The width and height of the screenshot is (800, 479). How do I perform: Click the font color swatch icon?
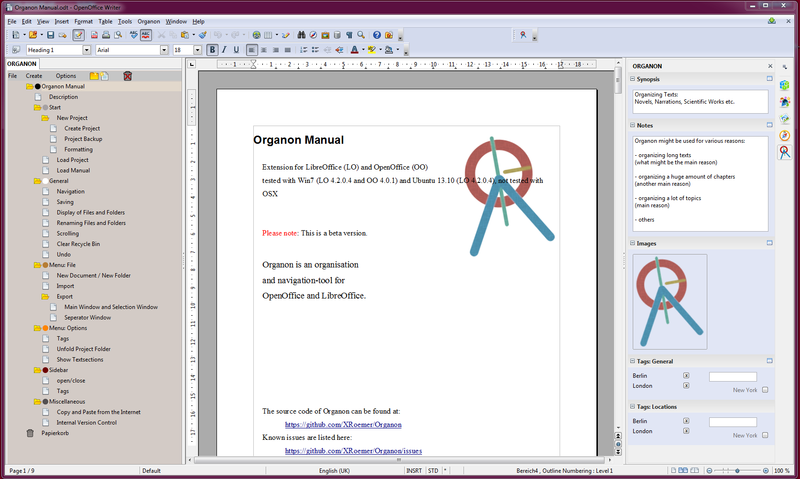pos(355,50)
